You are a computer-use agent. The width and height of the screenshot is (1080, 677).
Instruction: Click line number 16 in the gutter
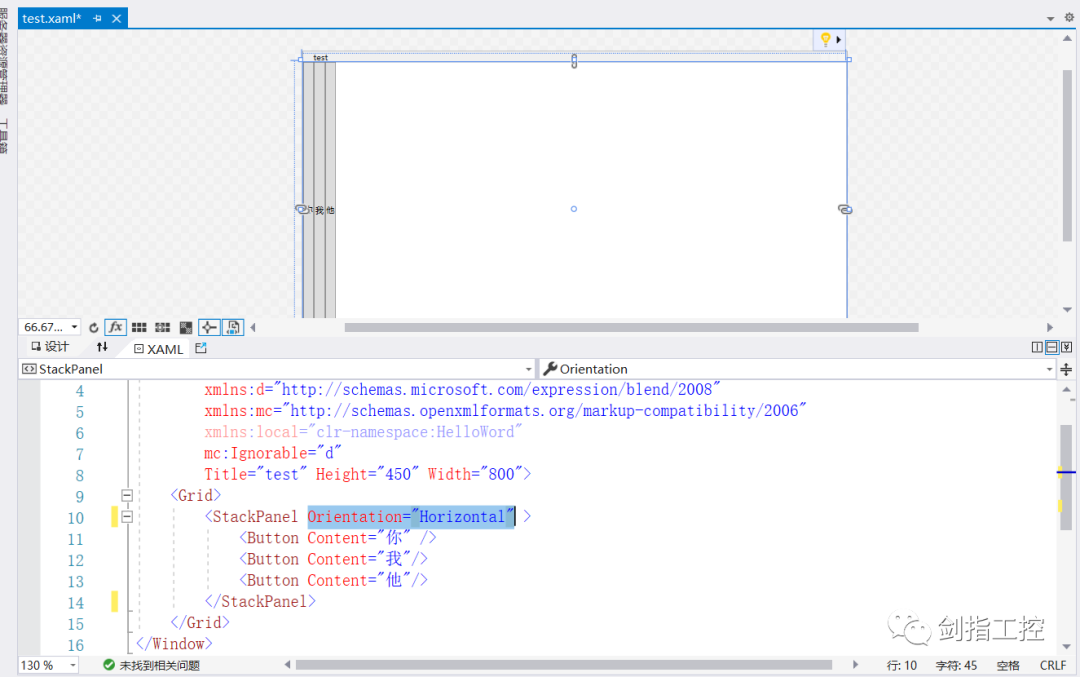tap(76, 645)
